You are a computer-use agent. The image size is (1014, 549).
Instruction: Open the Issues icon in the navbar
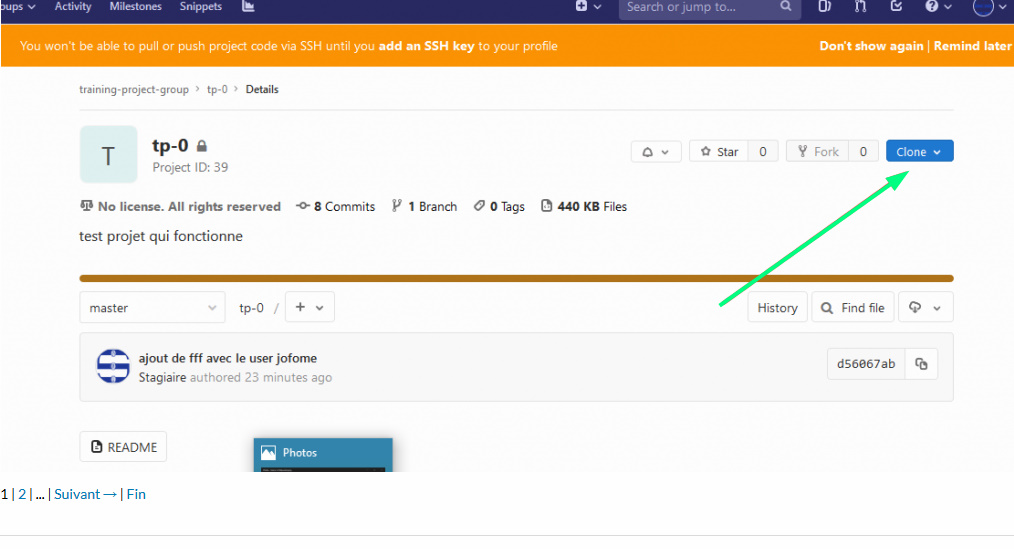click(824, 6)
